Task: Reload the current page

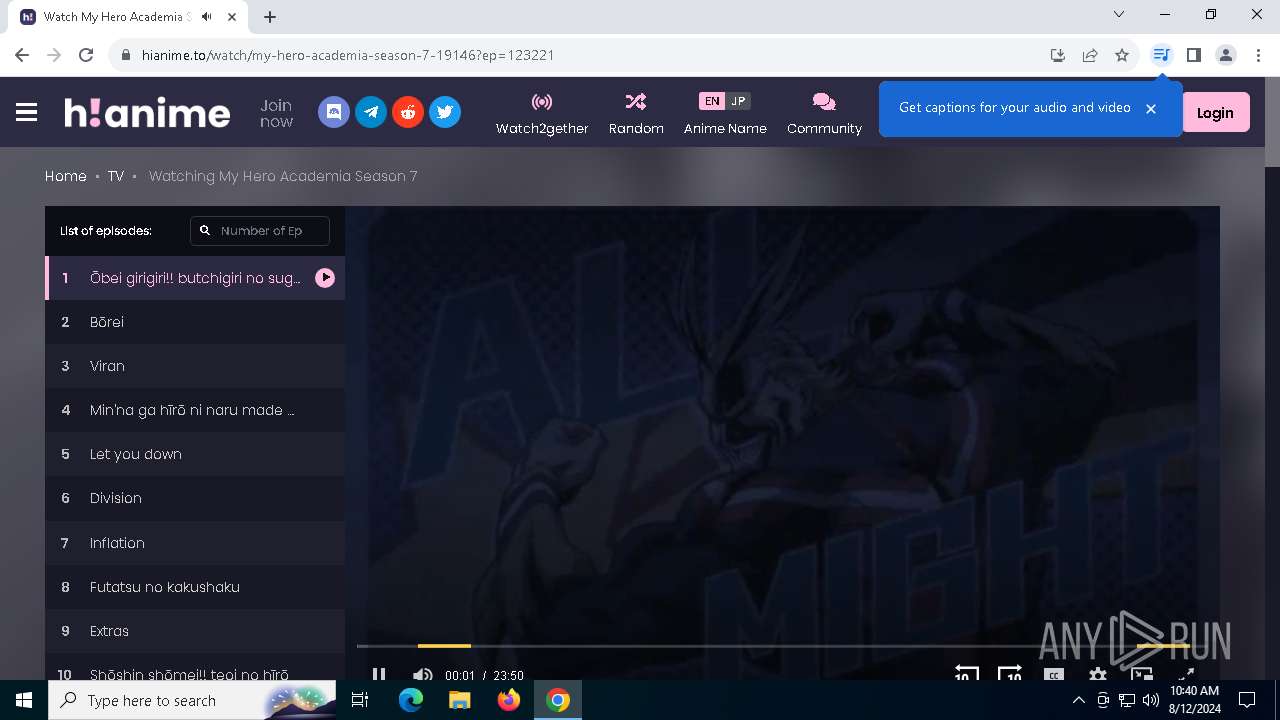Action: 86,55
